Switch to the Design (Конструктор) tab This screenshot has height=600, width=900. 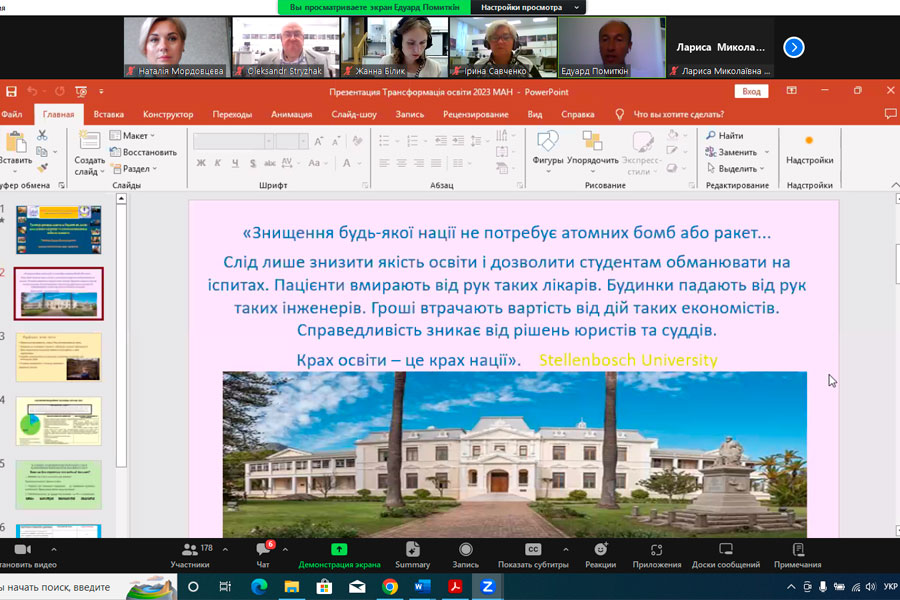click(168, 114)
